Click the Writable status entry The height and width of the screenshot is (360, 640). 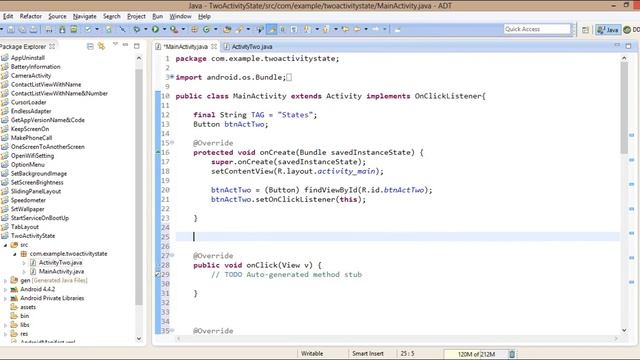coord(312,354)
